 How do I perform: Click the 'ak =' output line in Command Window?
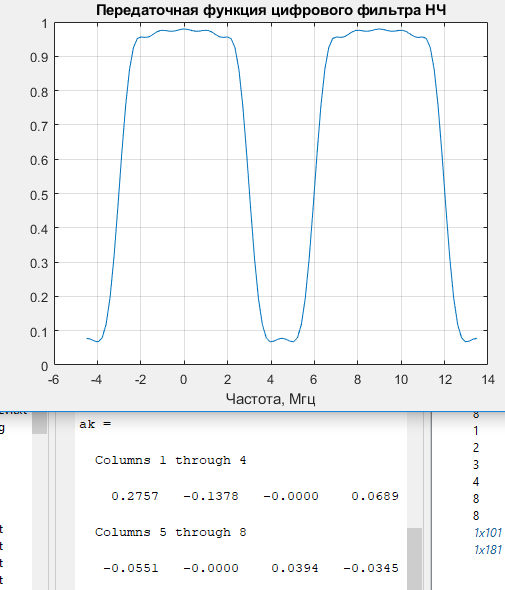tap(95, 424)
